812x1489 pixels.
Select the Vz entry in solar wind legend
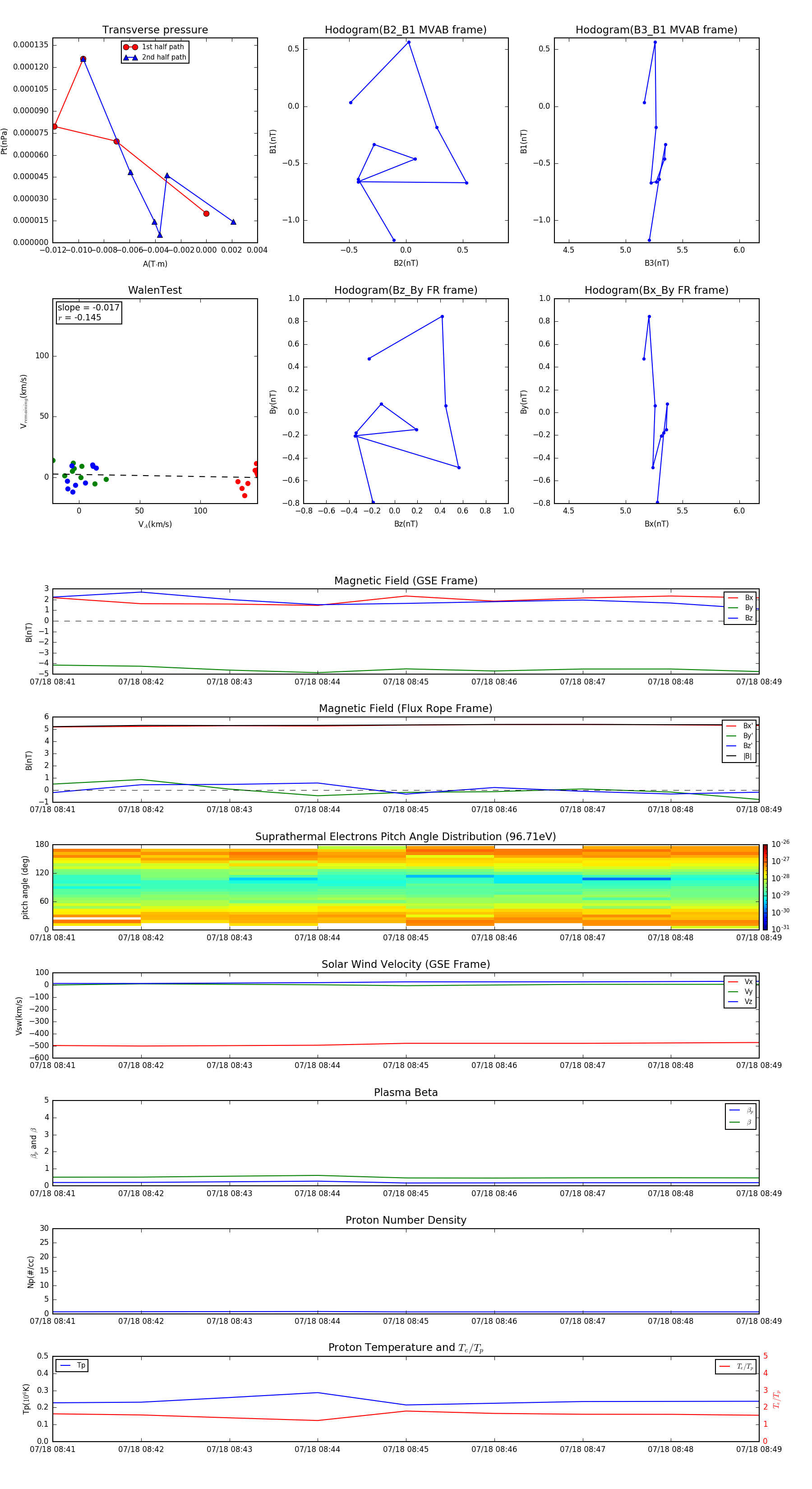[740, 1002]
